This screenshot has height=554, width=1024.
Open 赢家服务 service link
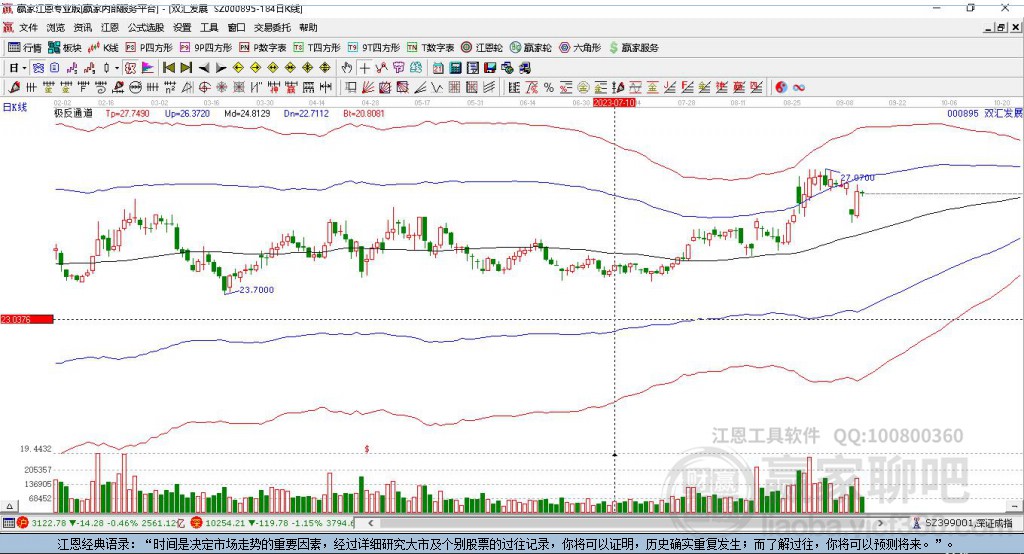pos(633,48)
